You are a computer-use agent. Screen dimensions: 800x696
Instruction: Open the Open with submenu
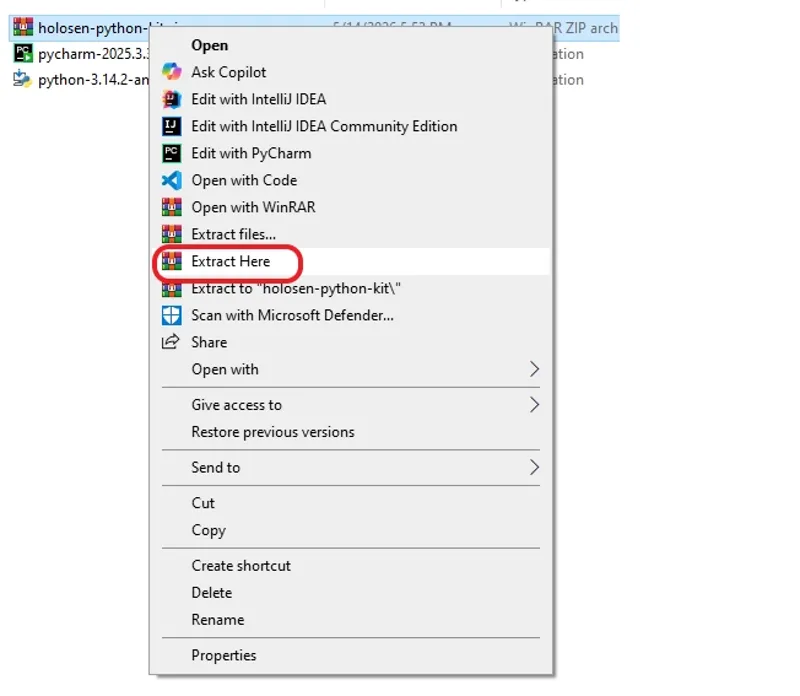coord(351,369)
